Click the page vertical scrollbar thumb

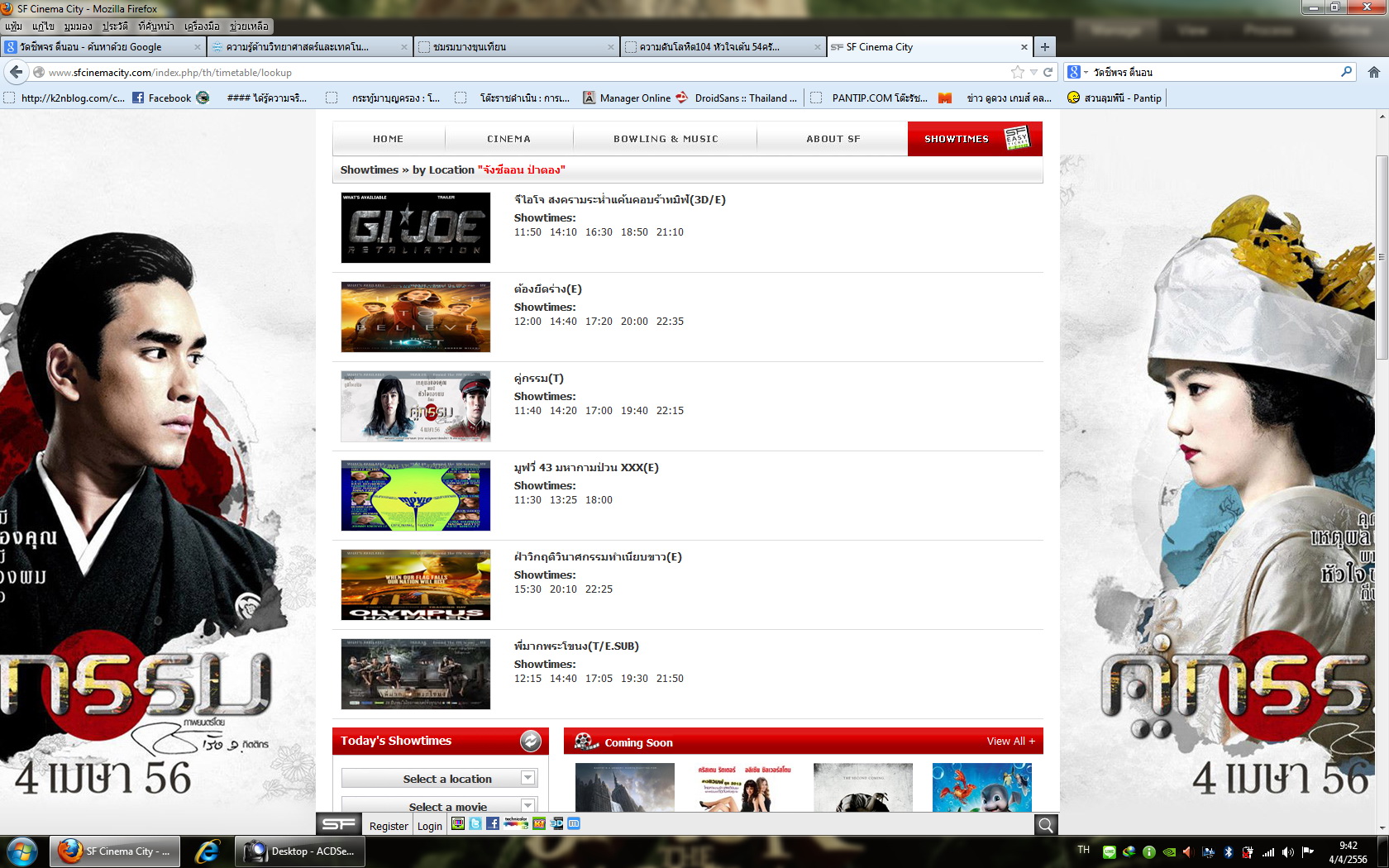coord(1382,257)
